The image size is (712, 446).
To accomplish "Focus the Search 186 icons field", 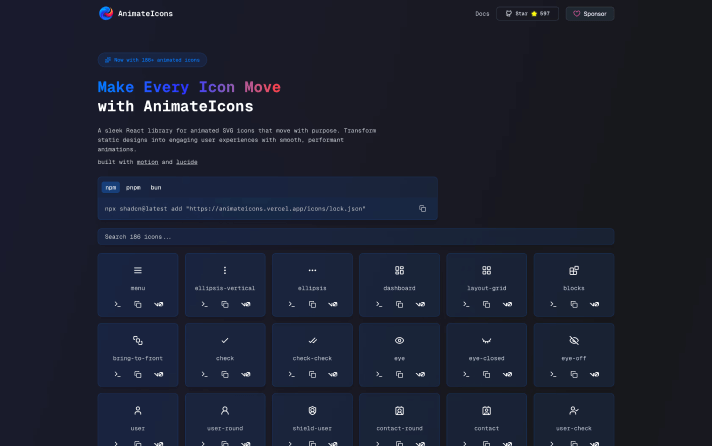I will [356, 237].
